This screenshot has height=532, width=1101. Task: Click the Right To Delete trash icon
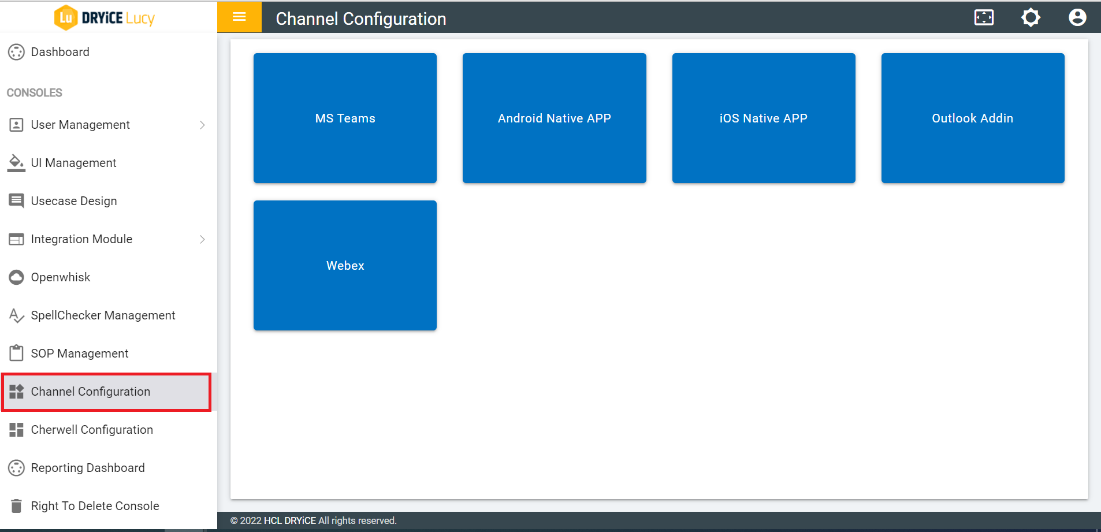click(16, 506)
